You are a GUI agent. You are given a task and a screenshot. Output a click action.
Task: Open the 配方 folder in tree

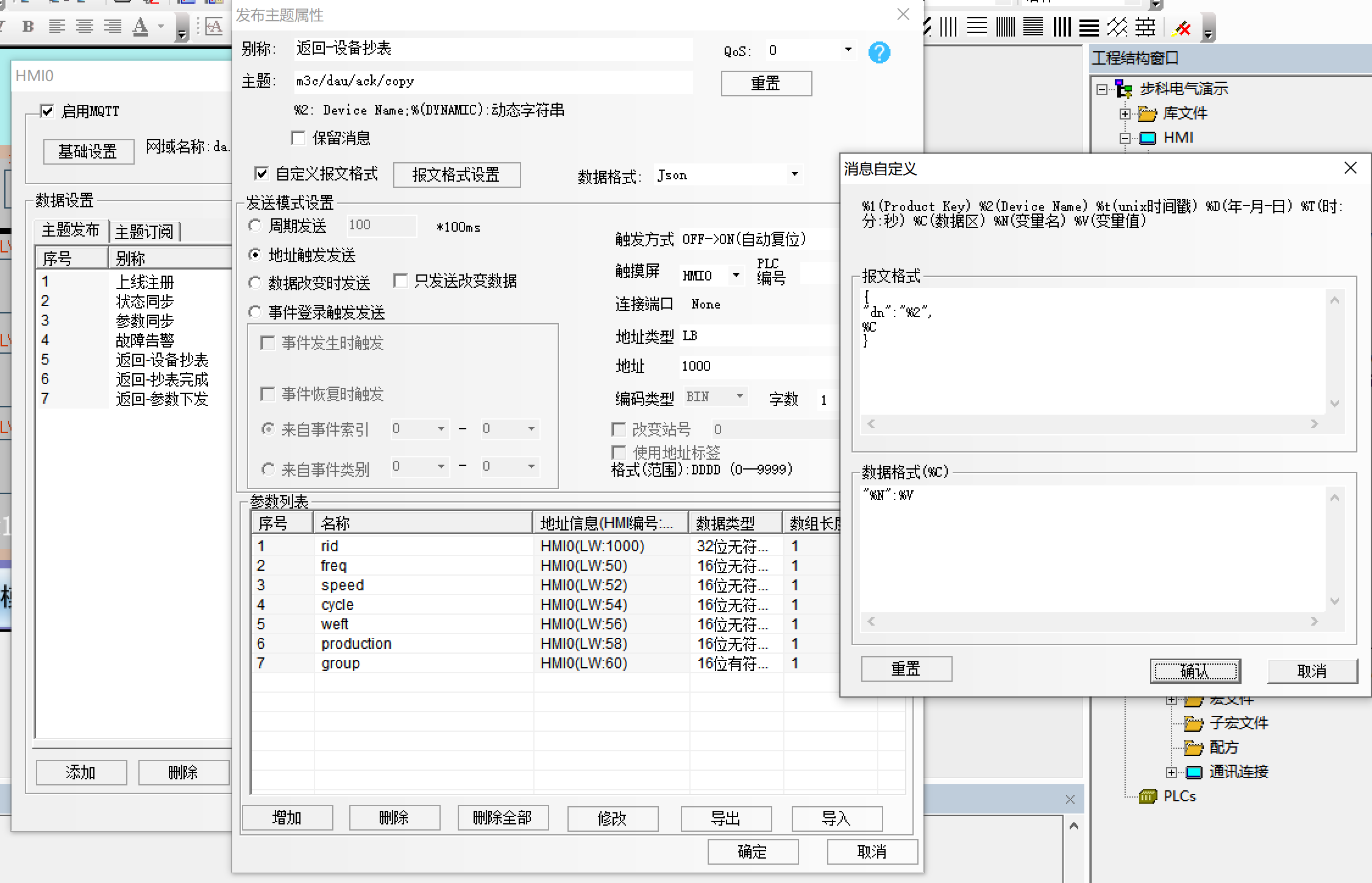click(x=1193, y=748)
